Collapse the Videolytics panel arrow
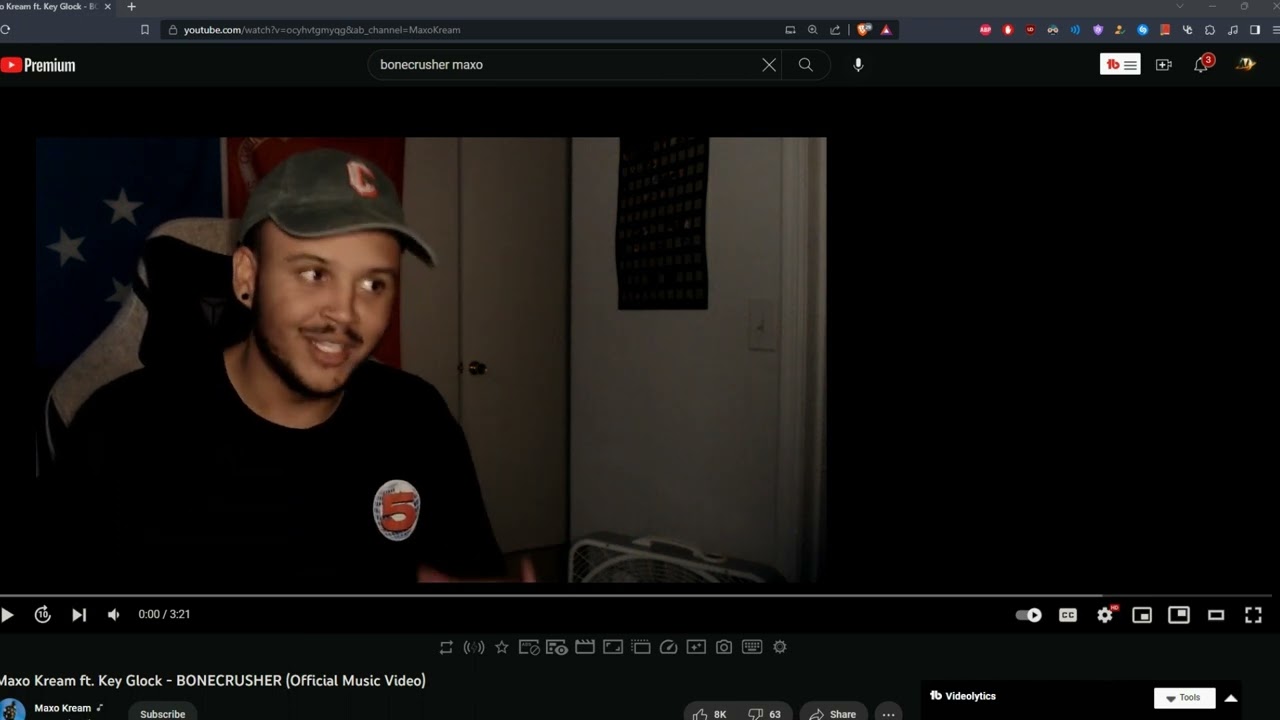The image size is (1280, 720). [1231, 698]
